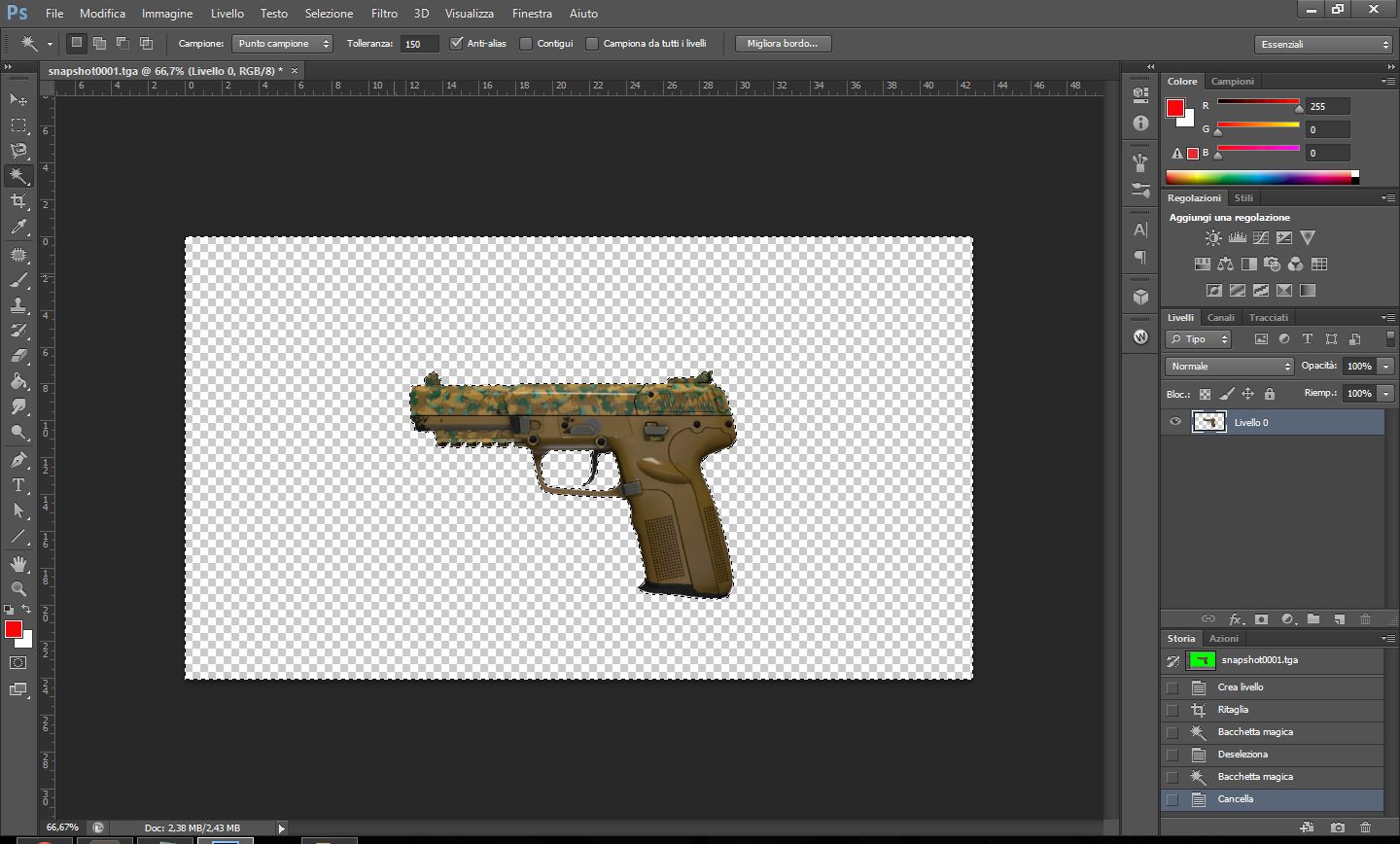Viewport: 1400px width, 844px height.
Task: Create a new group in the Livelli panel
Action: click(1313, 618)
